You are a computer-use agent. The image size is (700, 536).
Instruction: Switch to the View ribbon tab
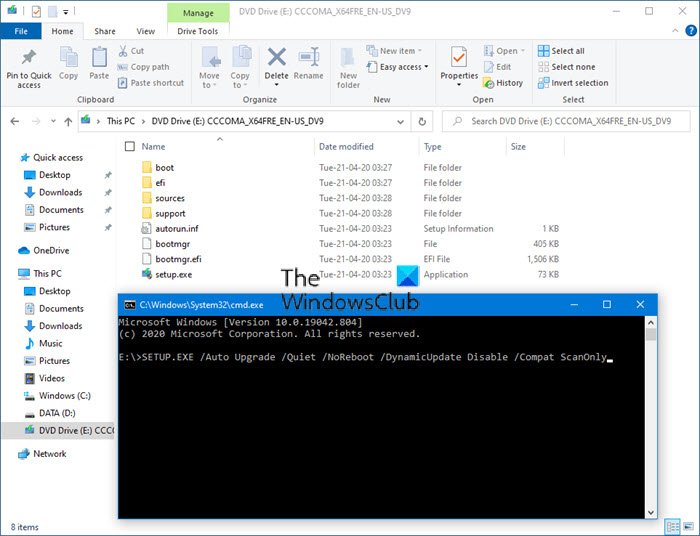[x=146, y=31]
